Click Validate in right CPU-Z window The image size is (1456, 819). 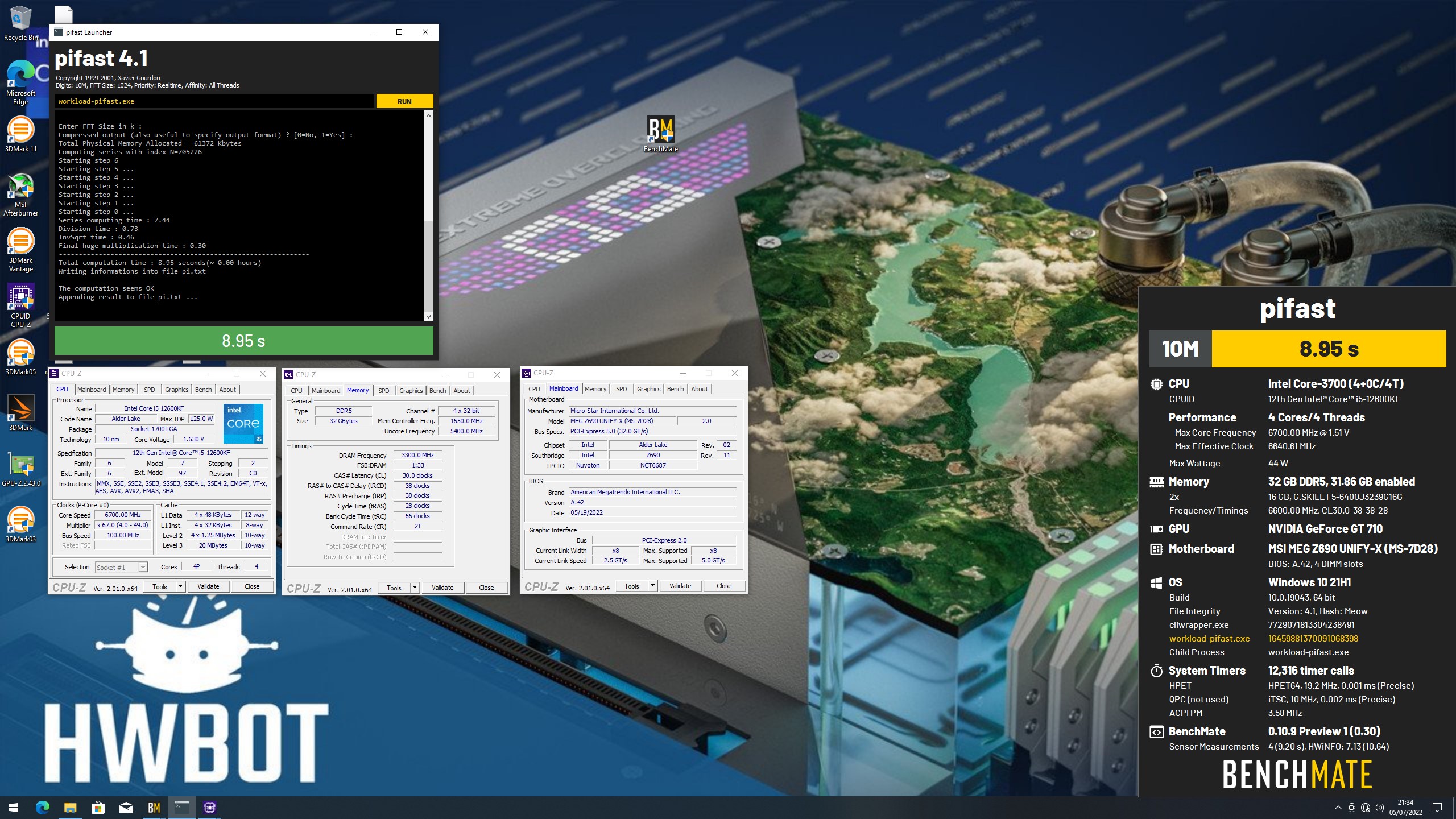(680, 586)
